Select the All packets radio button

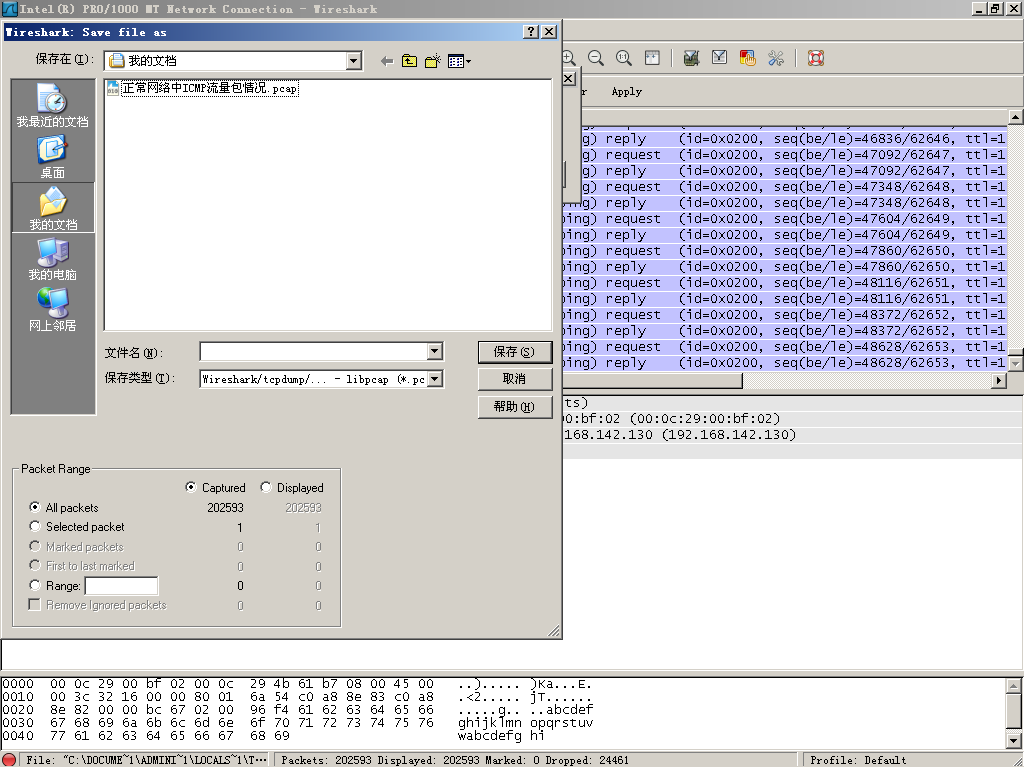[x=35, y=507]
